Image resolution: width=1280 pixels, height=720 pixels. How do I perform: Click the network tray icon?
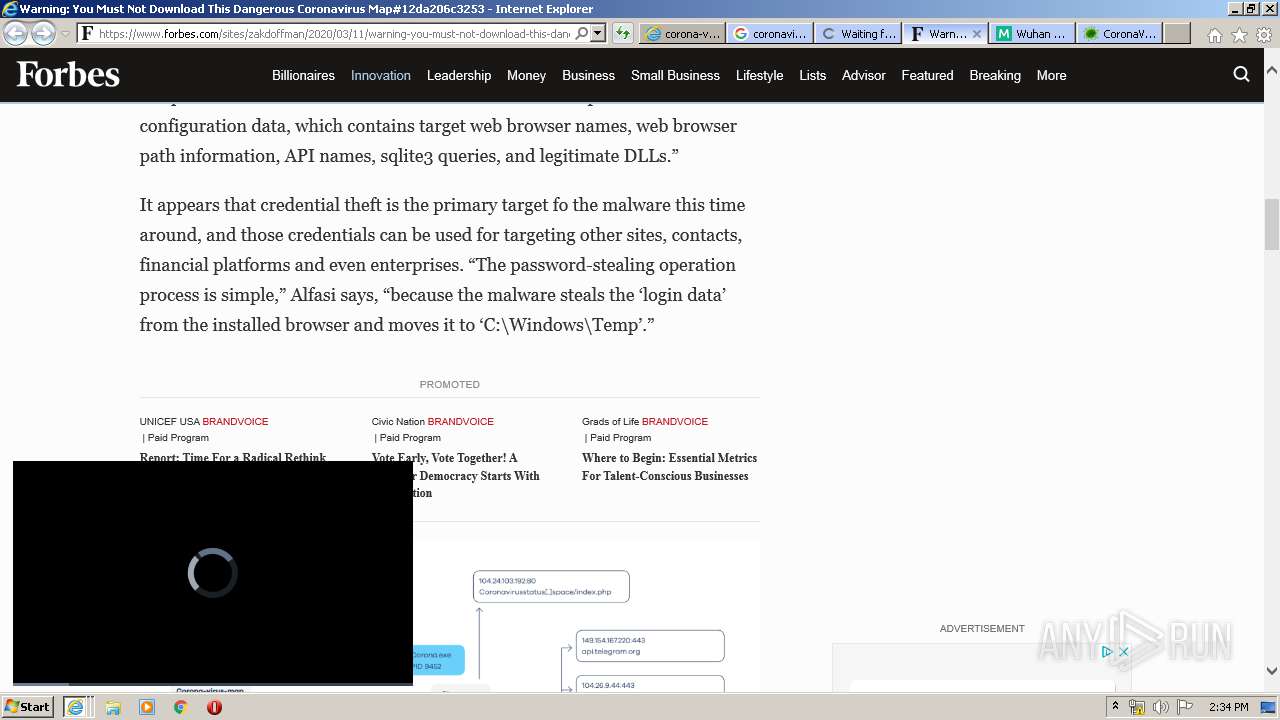point(1137,707)
